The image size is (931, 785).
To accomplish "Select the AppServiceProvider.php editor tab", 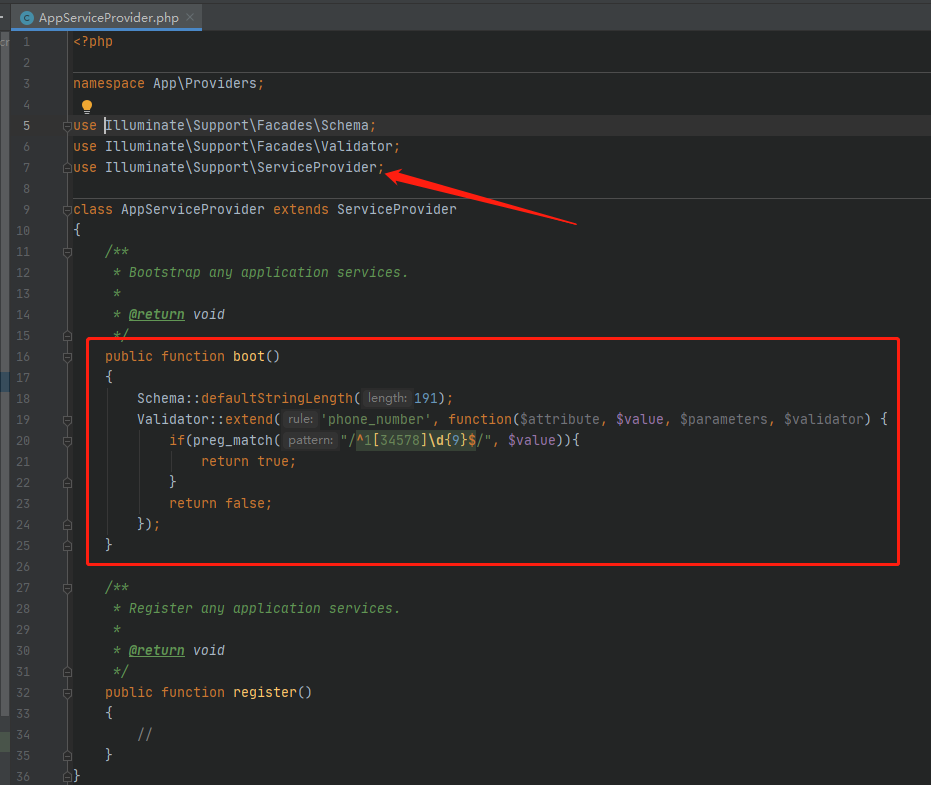I will click(x=107, y=17).
